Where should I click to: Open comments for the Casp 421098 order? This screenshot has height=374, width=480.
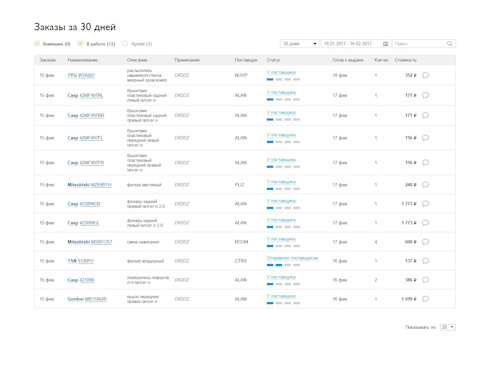(x=425, y=280)
